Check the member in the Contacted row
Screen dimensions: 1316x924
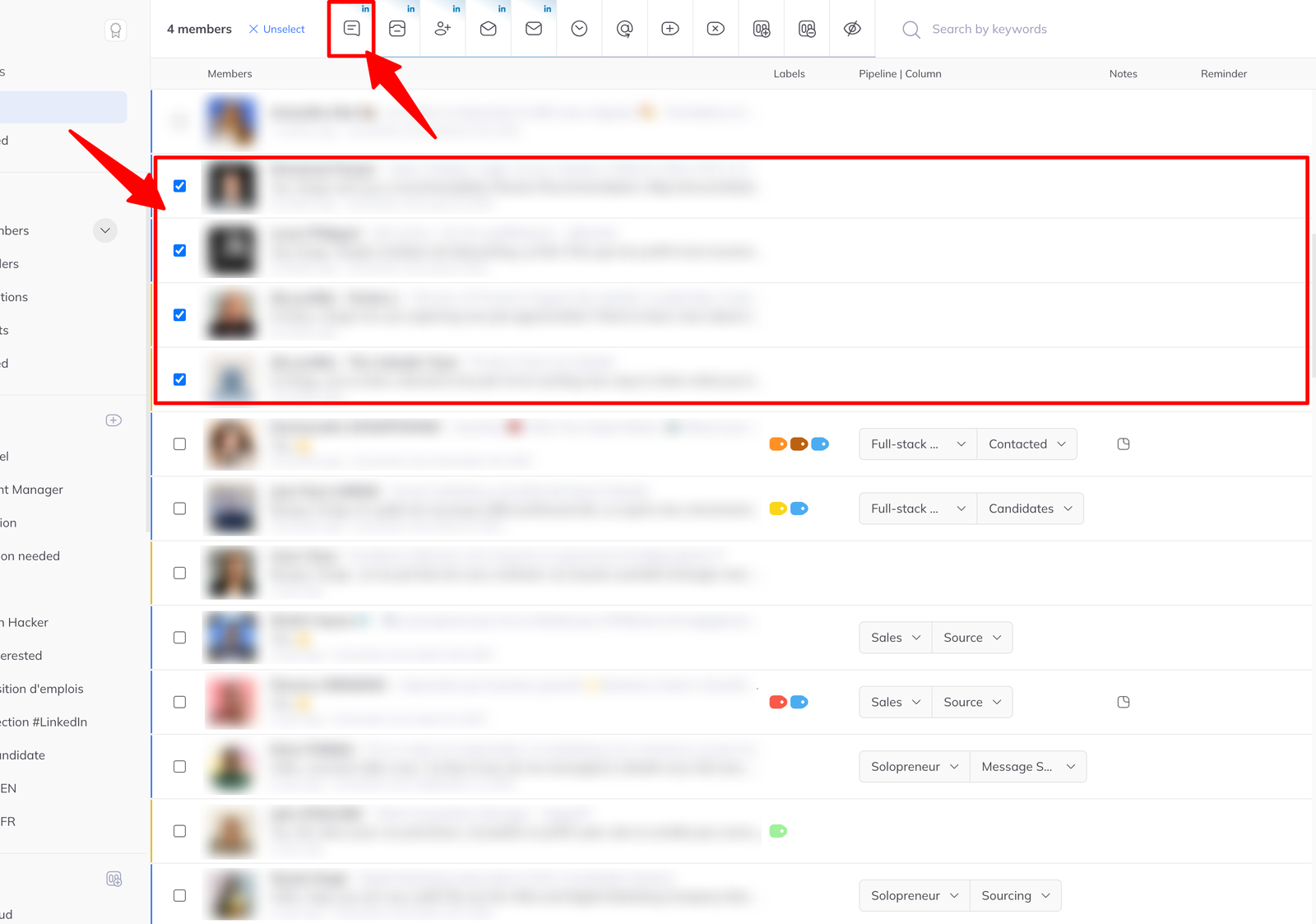click(x=180, y=444)
